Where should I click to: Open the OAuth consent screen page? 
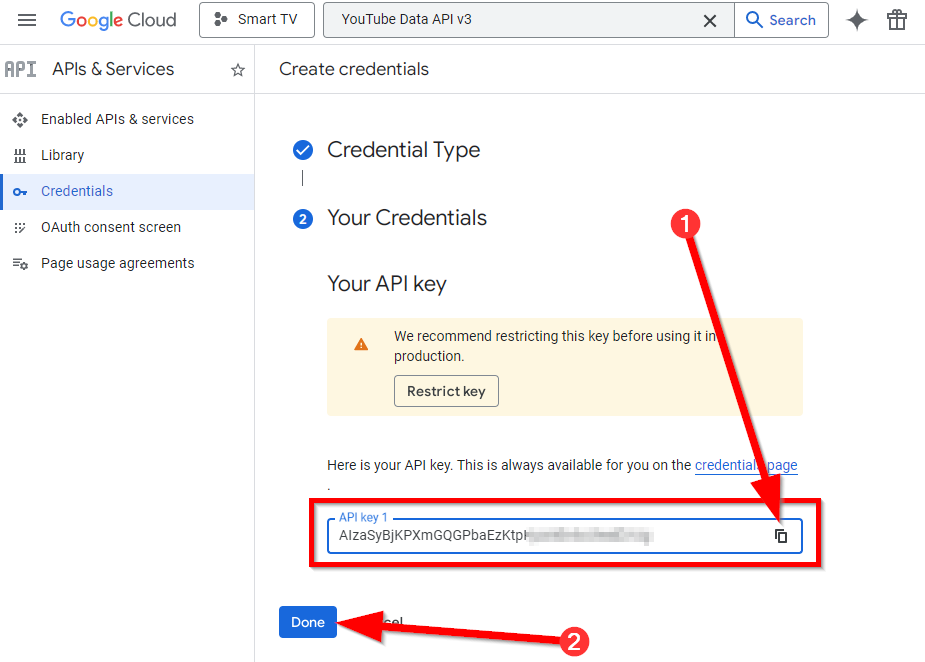pos(111,227)
